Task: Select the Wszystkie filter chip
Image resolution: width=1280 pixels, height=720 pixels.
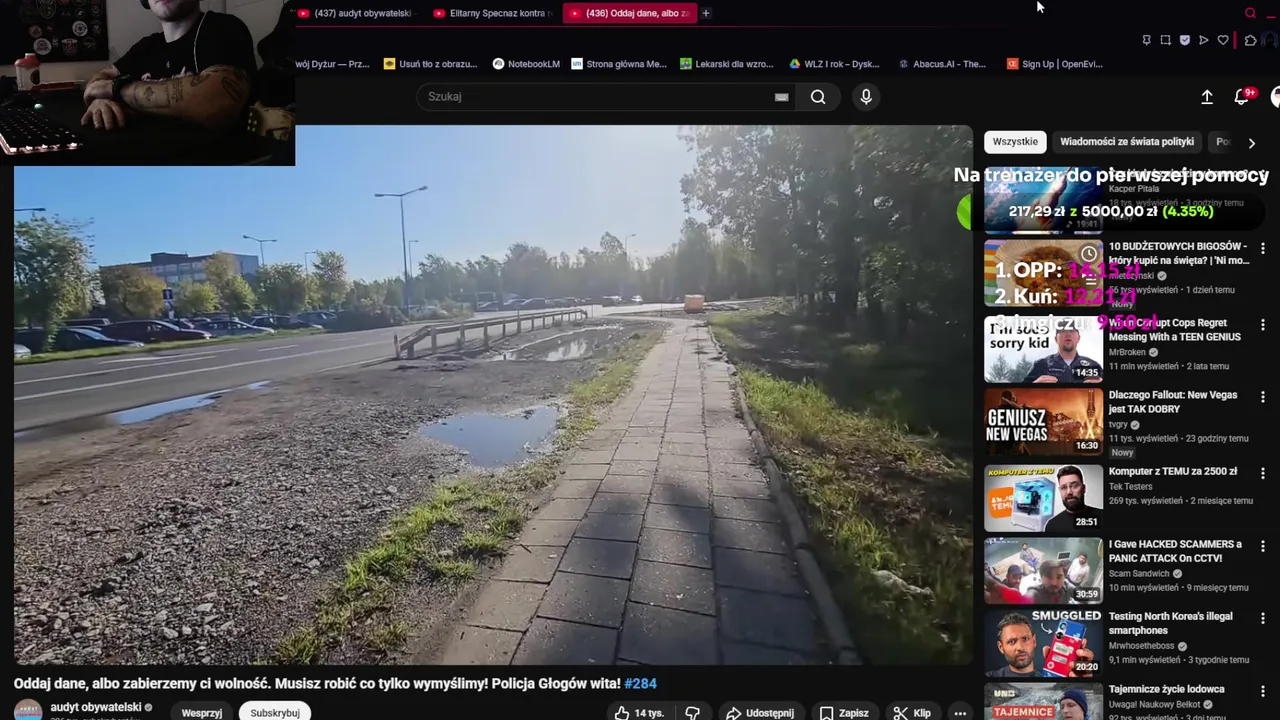Action: pos(1015,142)
